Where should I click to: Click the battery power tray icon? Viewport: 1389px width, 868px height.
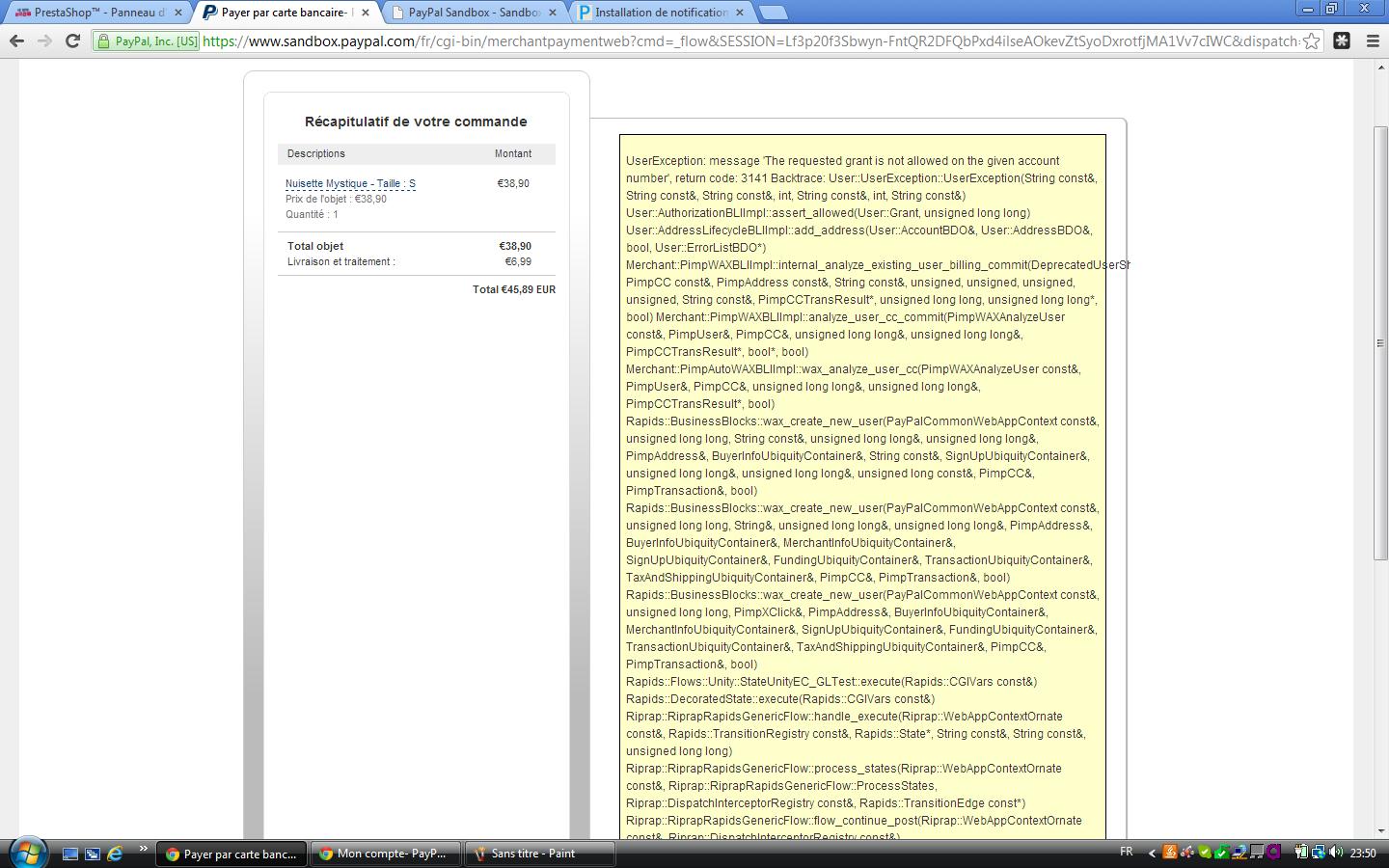pos(1301,853)
